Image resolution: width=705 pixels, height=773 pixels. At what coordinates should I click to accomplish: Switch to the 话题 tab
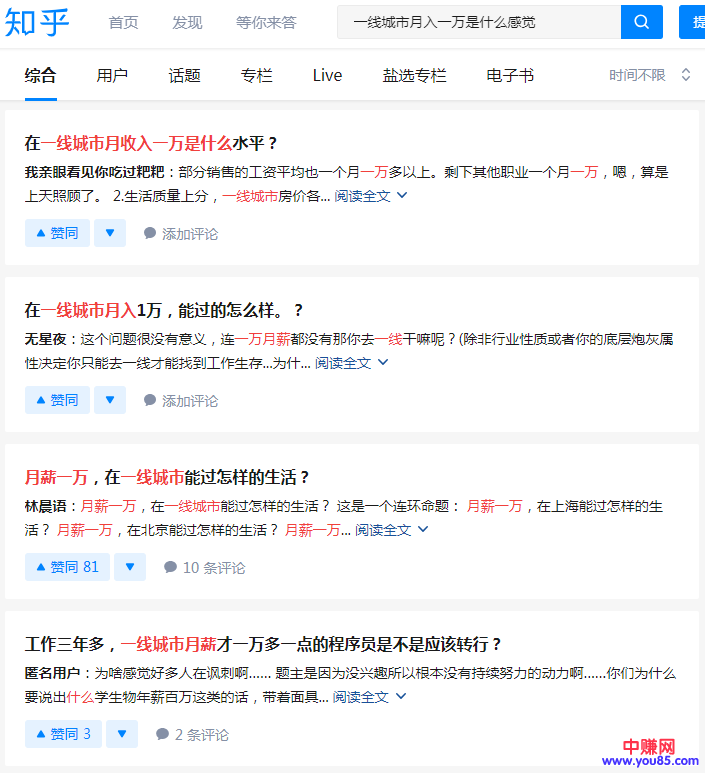click(x=184, y=75)
